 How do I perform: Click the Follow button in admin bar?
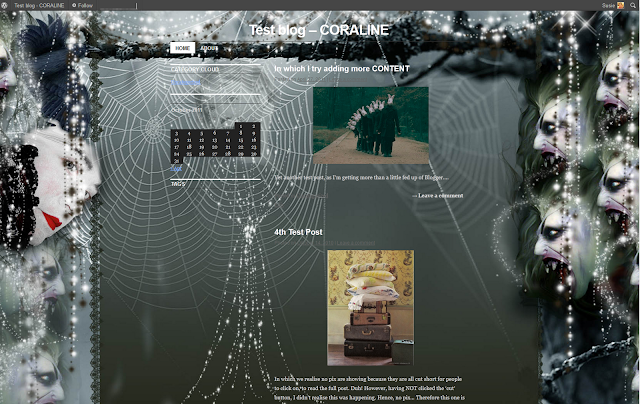82,5
